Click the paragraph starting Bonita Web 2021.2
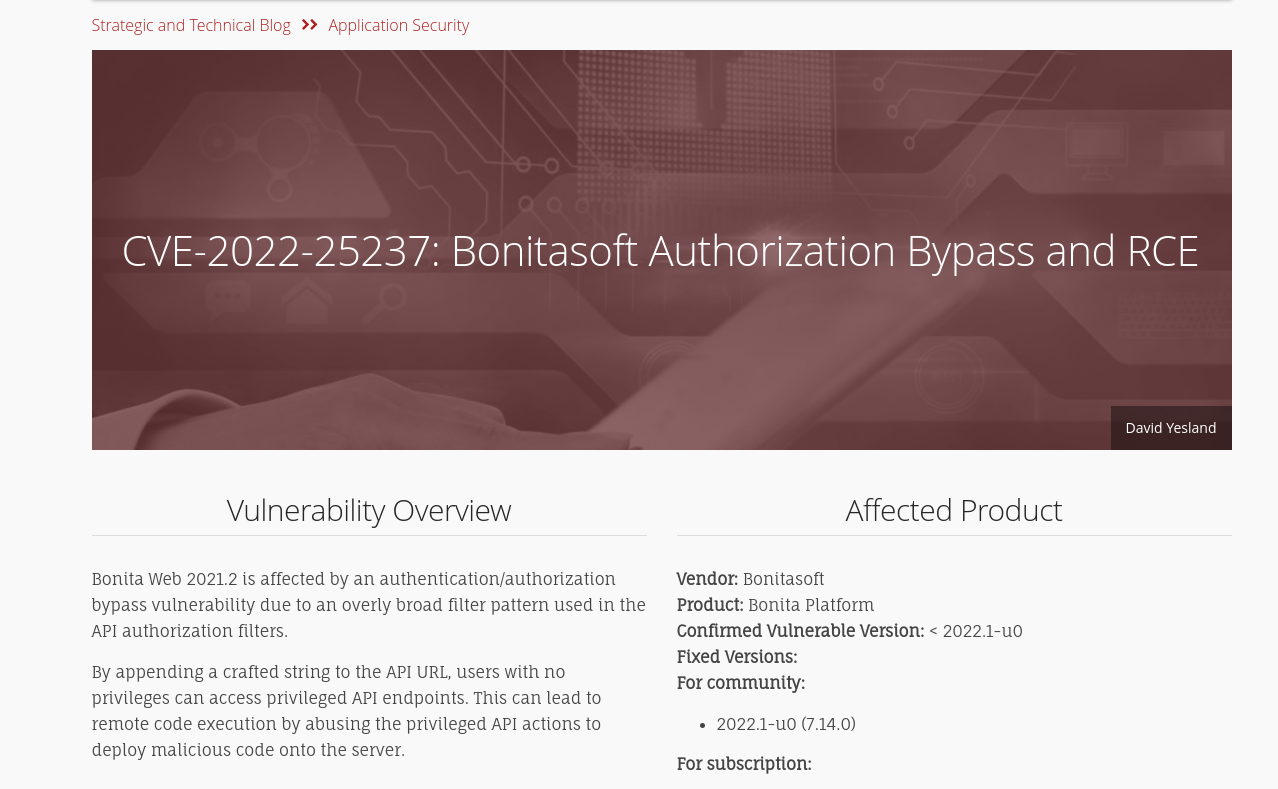 (x=369, y=605)
